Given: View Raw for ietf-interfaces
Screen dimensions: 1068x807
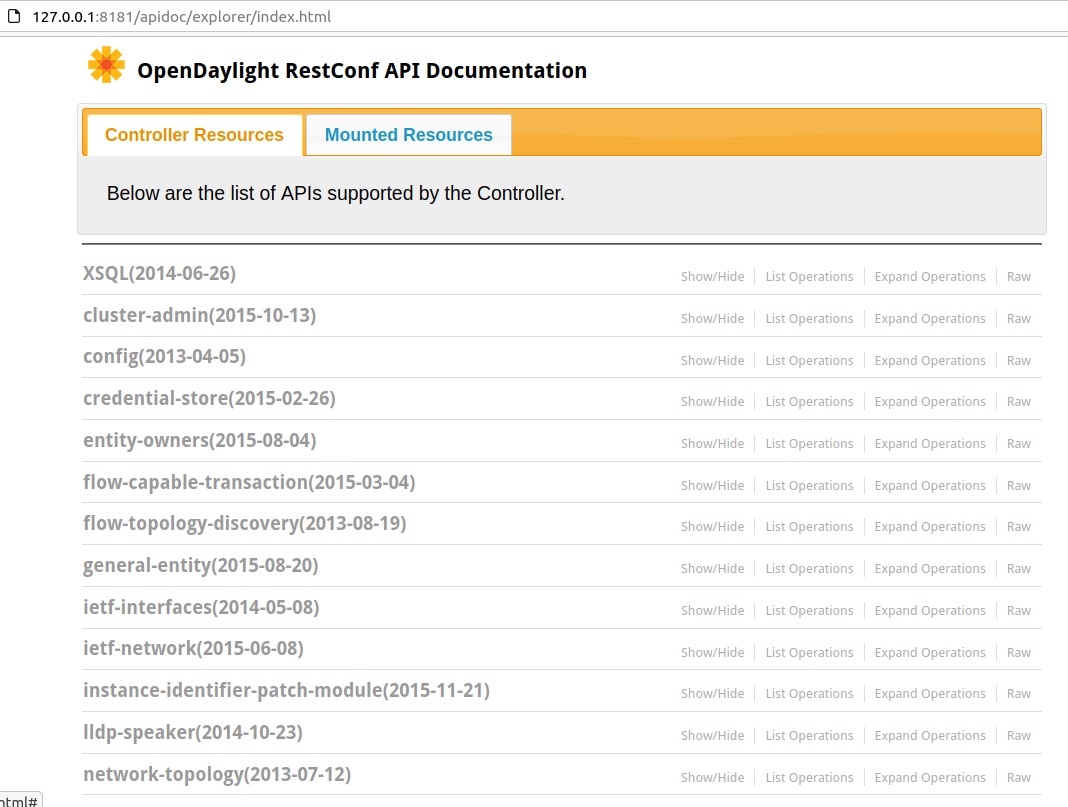Looking at the screenshot, I should (1019, 611).
